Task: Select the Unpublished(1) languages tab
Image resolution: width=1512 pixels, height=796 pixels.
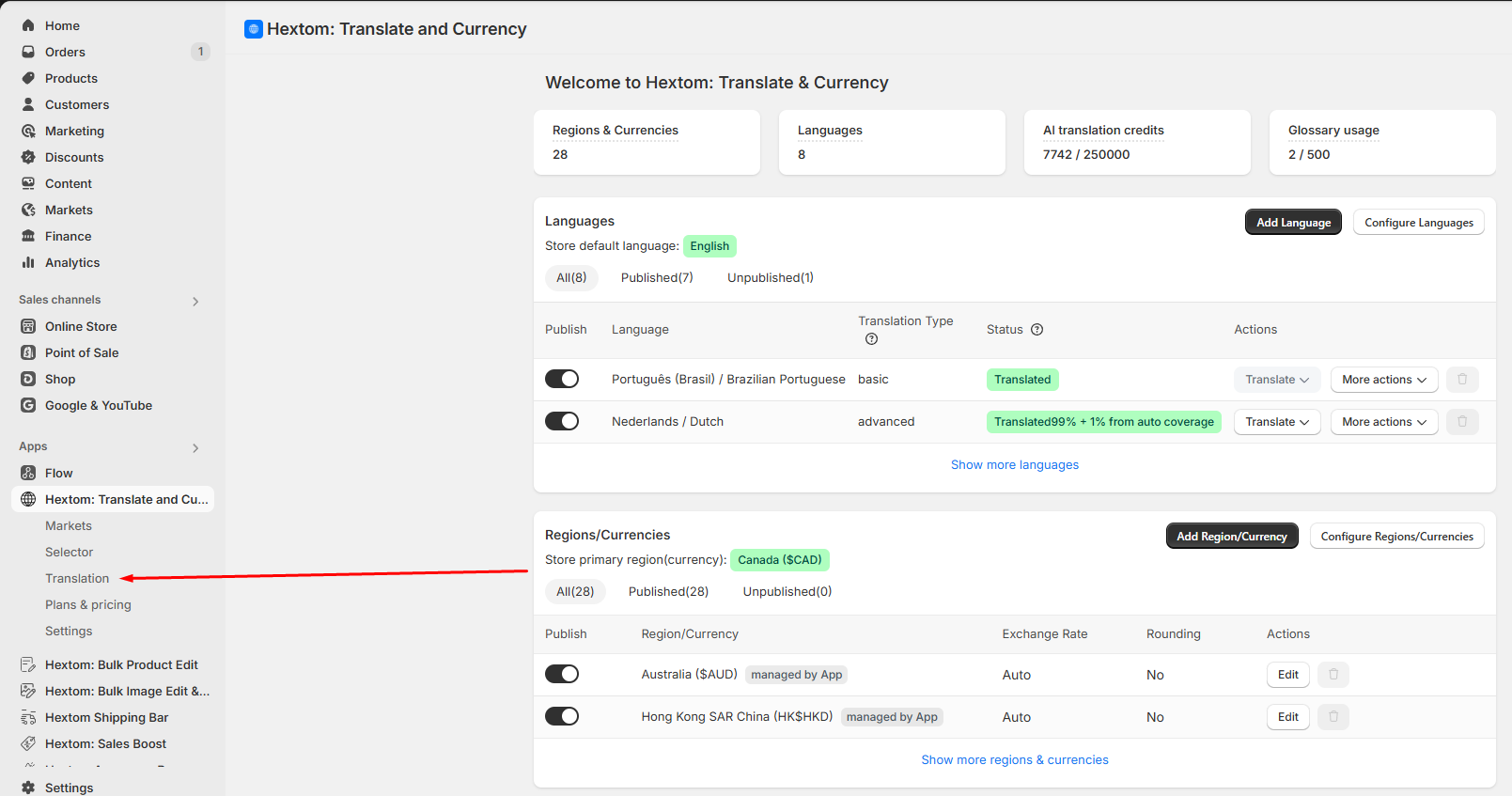Action: (x=771, y=278)
